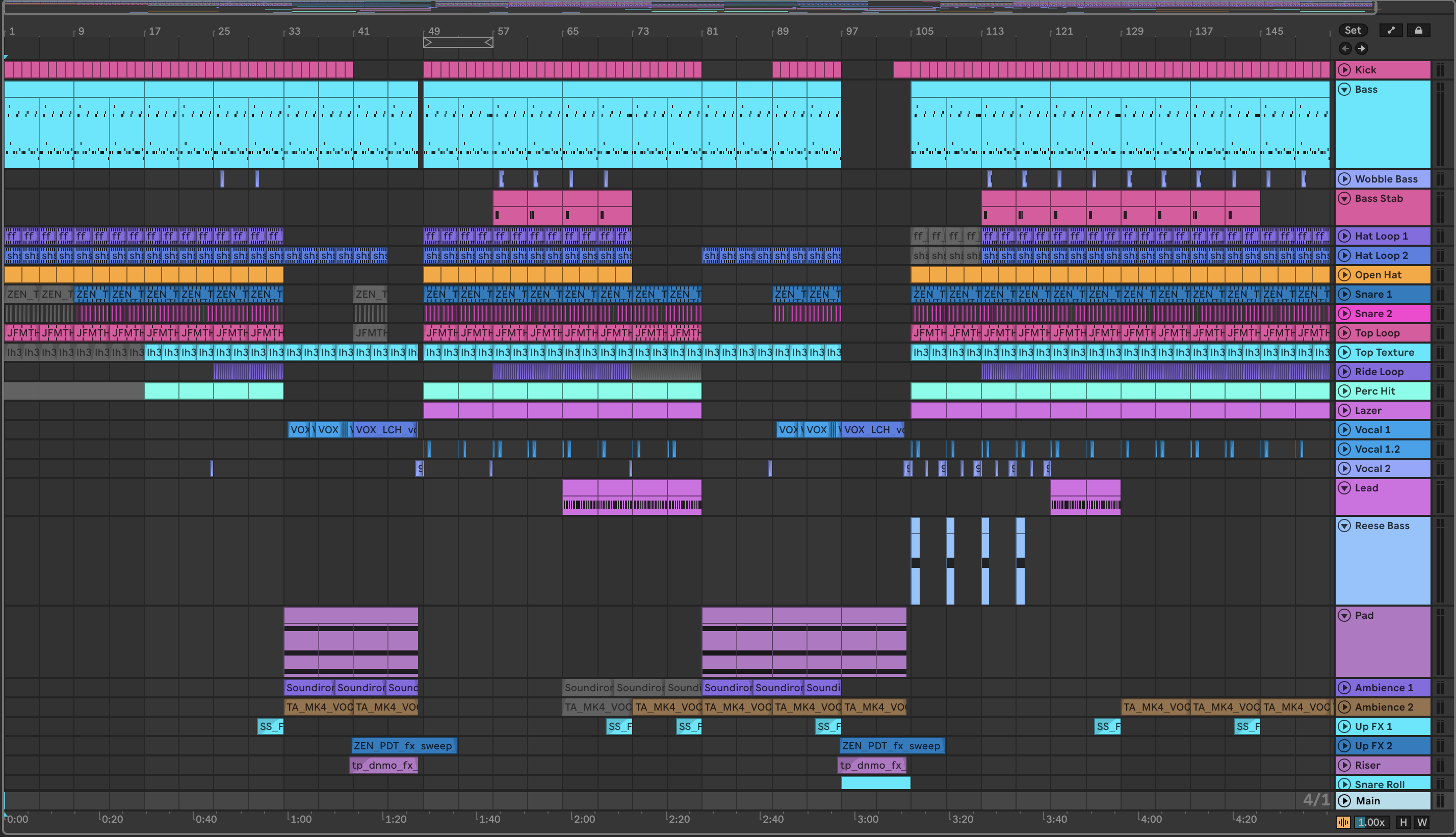Click the loop brace above bar 49

(458, 42)
